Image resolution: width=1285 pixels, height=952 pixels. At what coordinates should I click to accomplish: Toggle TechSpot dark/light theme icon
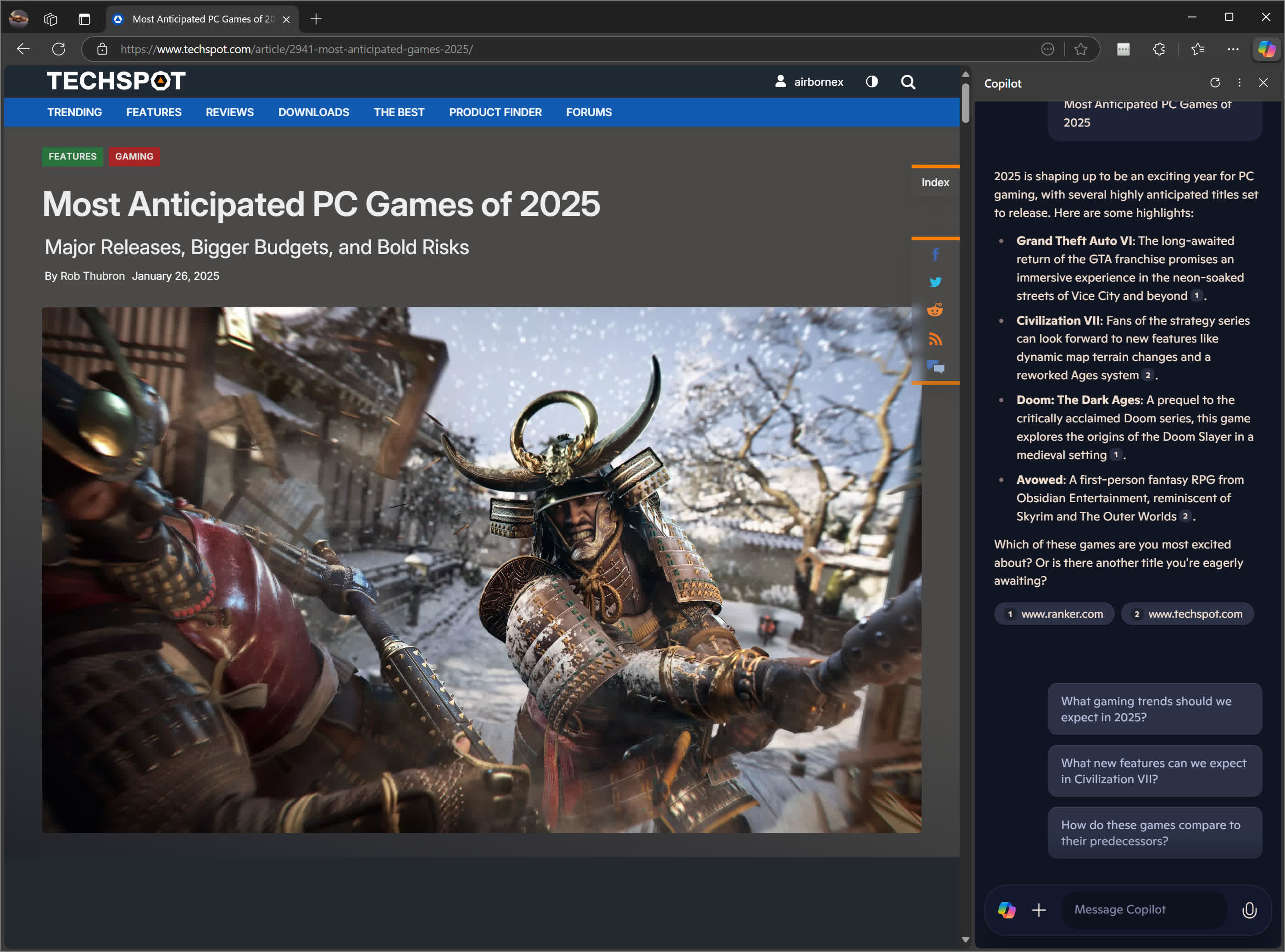[872, 82]
